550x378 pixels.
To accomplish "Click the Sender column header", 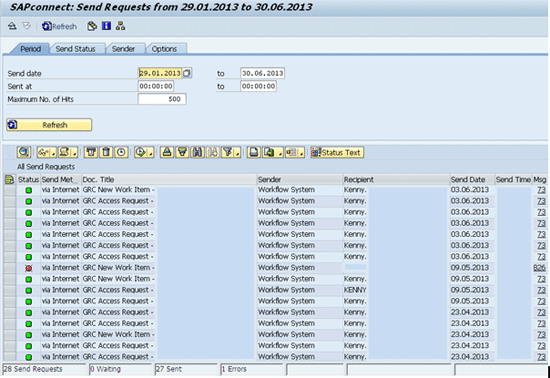I will click(x=300, y=180).
